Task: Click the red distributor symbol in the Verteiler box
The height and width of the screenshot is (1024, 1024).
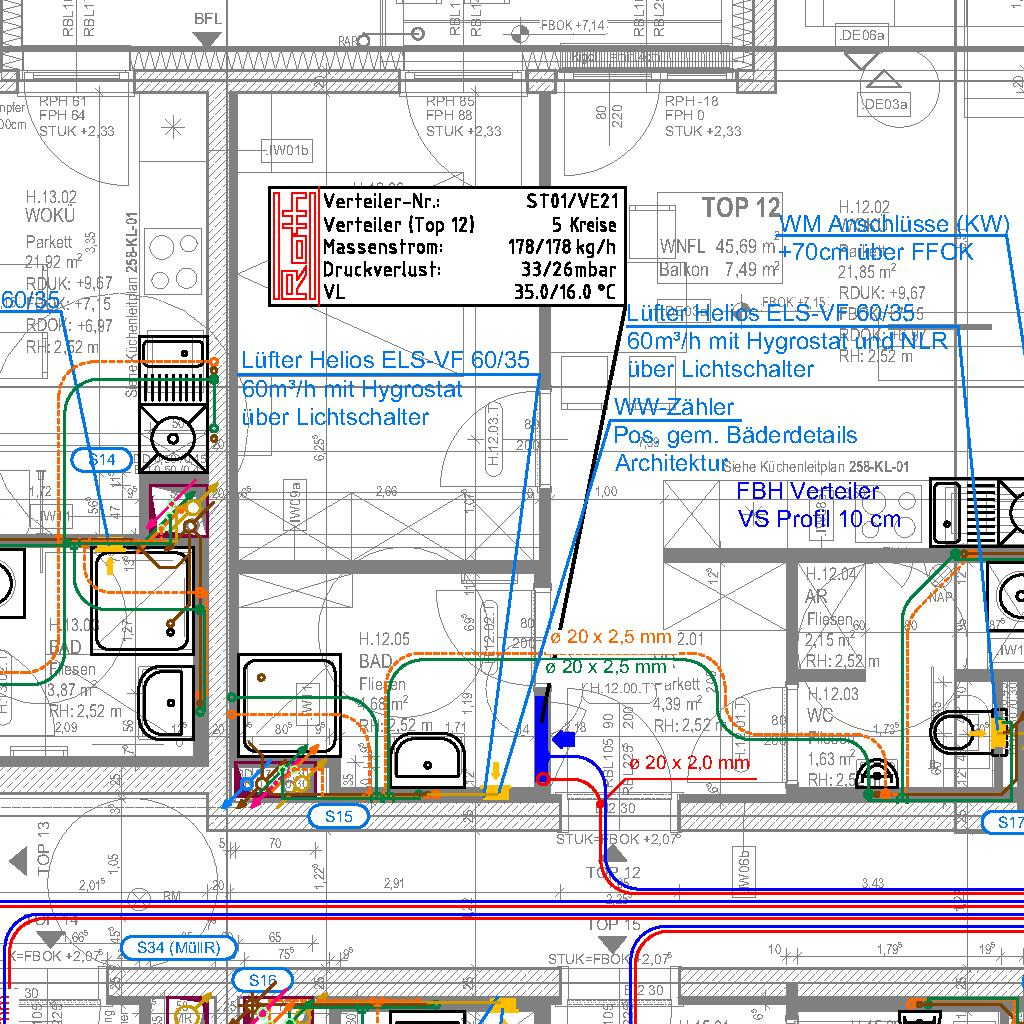Action: pyautogui.click(x=296, y=245)
